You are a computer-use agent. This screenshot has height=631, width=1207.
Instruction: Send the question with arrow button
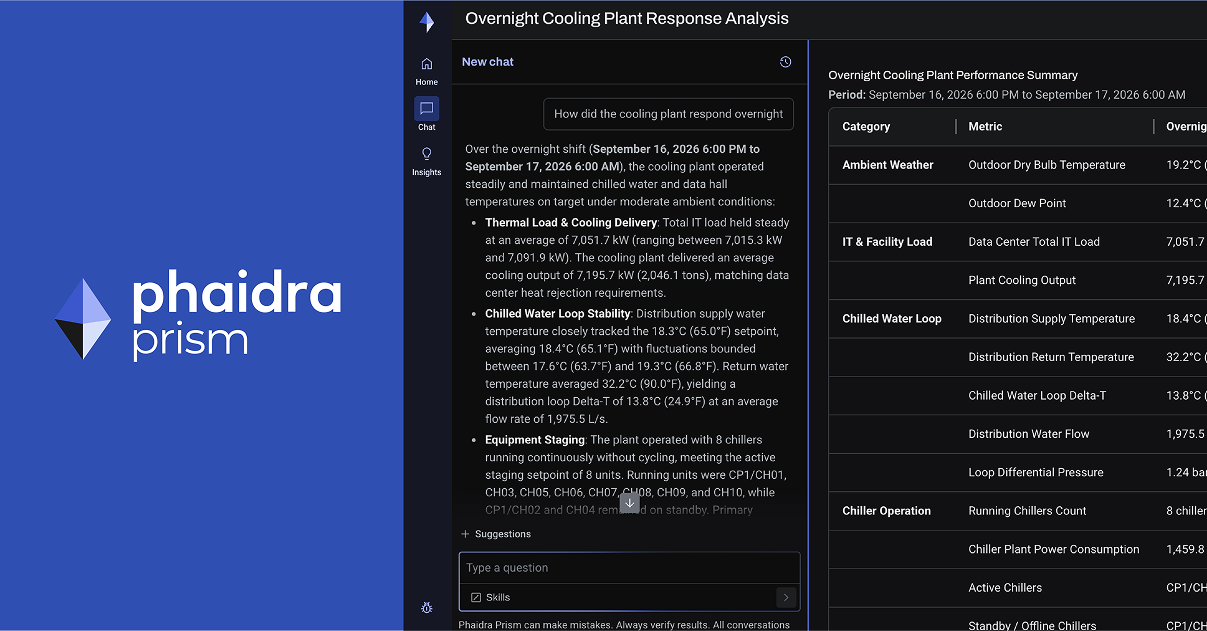(x=786, y=597)
